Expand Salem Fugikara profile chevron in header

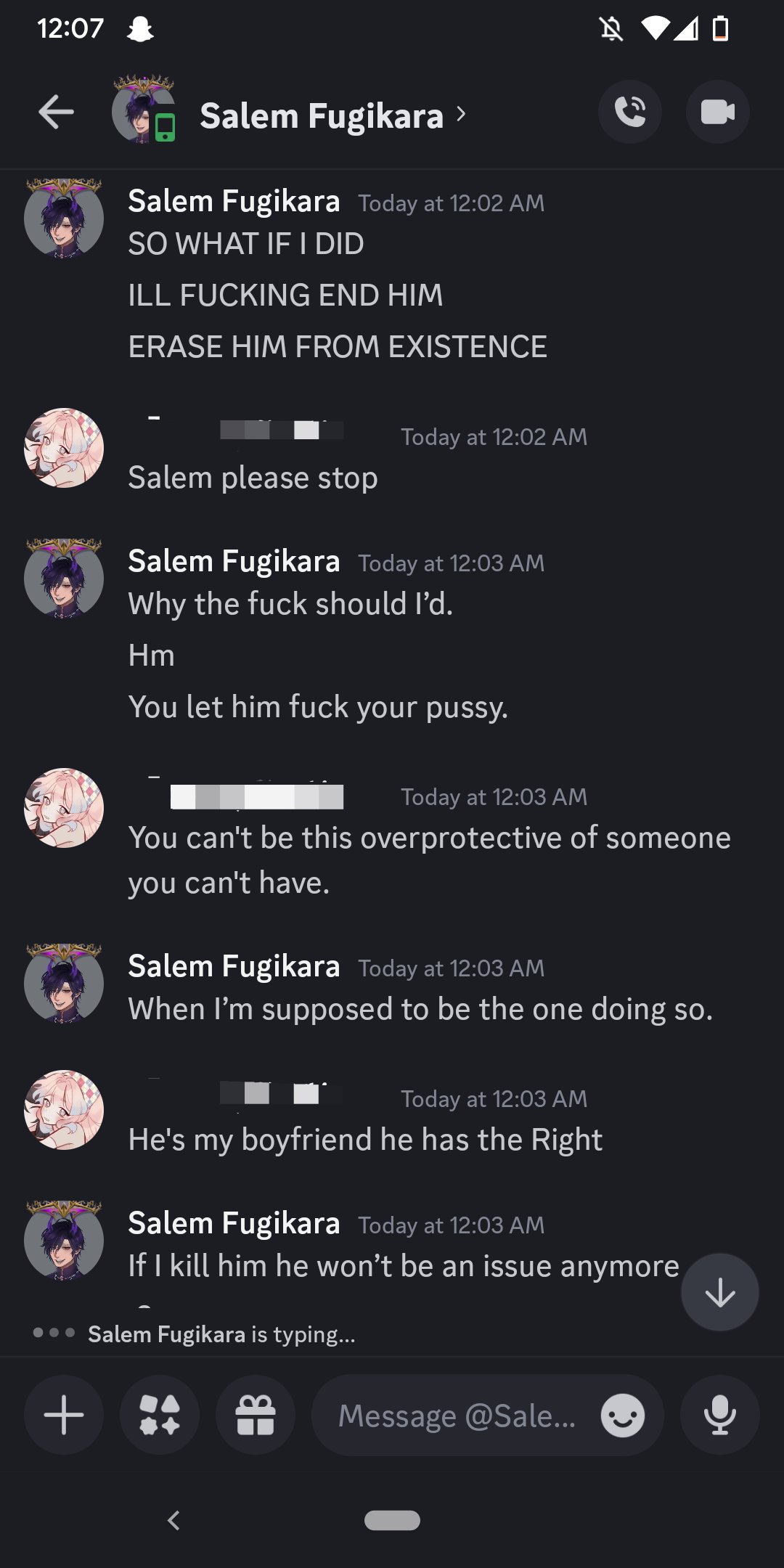coord(461,114)
